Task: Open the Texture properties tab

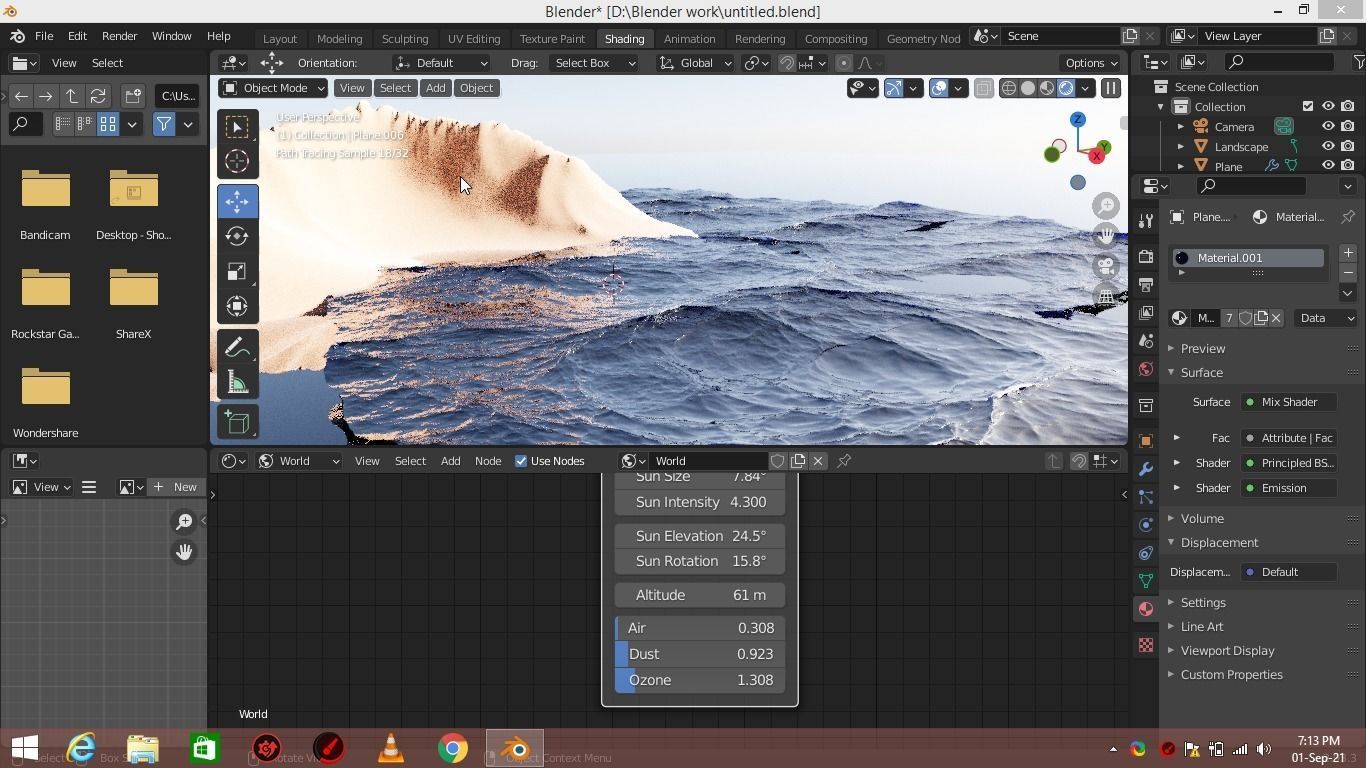Action: click(x=1146, y=646)
